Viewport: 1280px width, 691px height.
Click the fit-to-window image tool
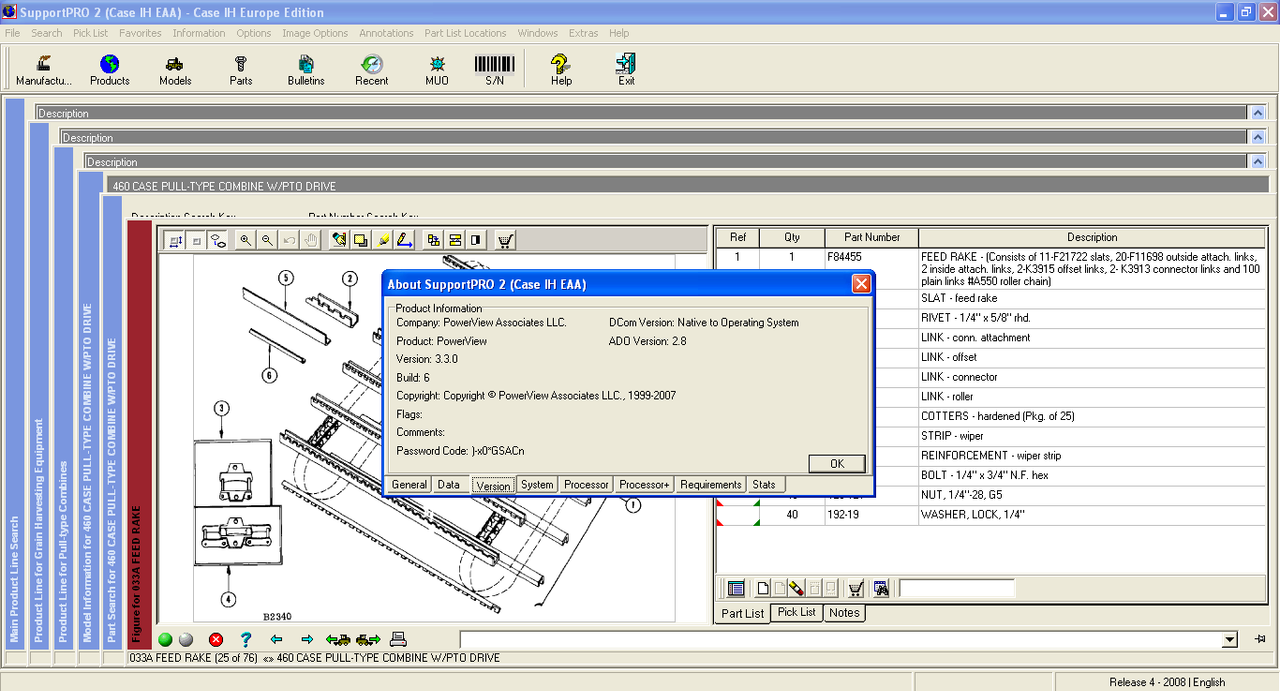[175, 240]
